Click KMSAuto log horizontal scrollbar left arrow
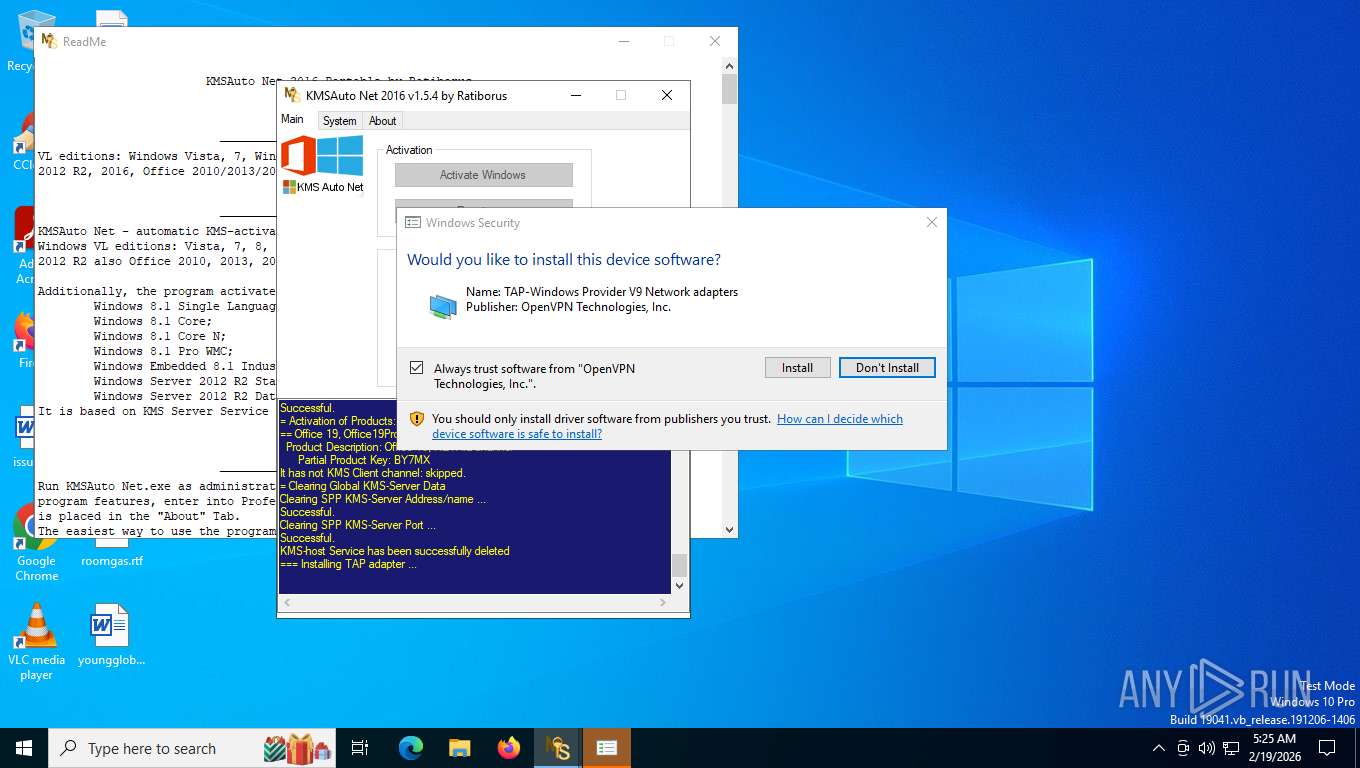The height and width of the screenshot is (768, 1360). [x=286, y=603]
